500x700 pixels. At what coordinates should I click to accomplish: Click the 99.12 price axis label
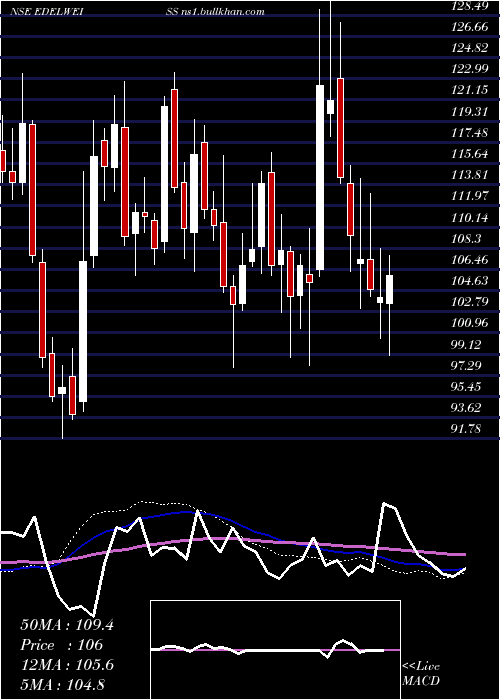pos(467,345)
